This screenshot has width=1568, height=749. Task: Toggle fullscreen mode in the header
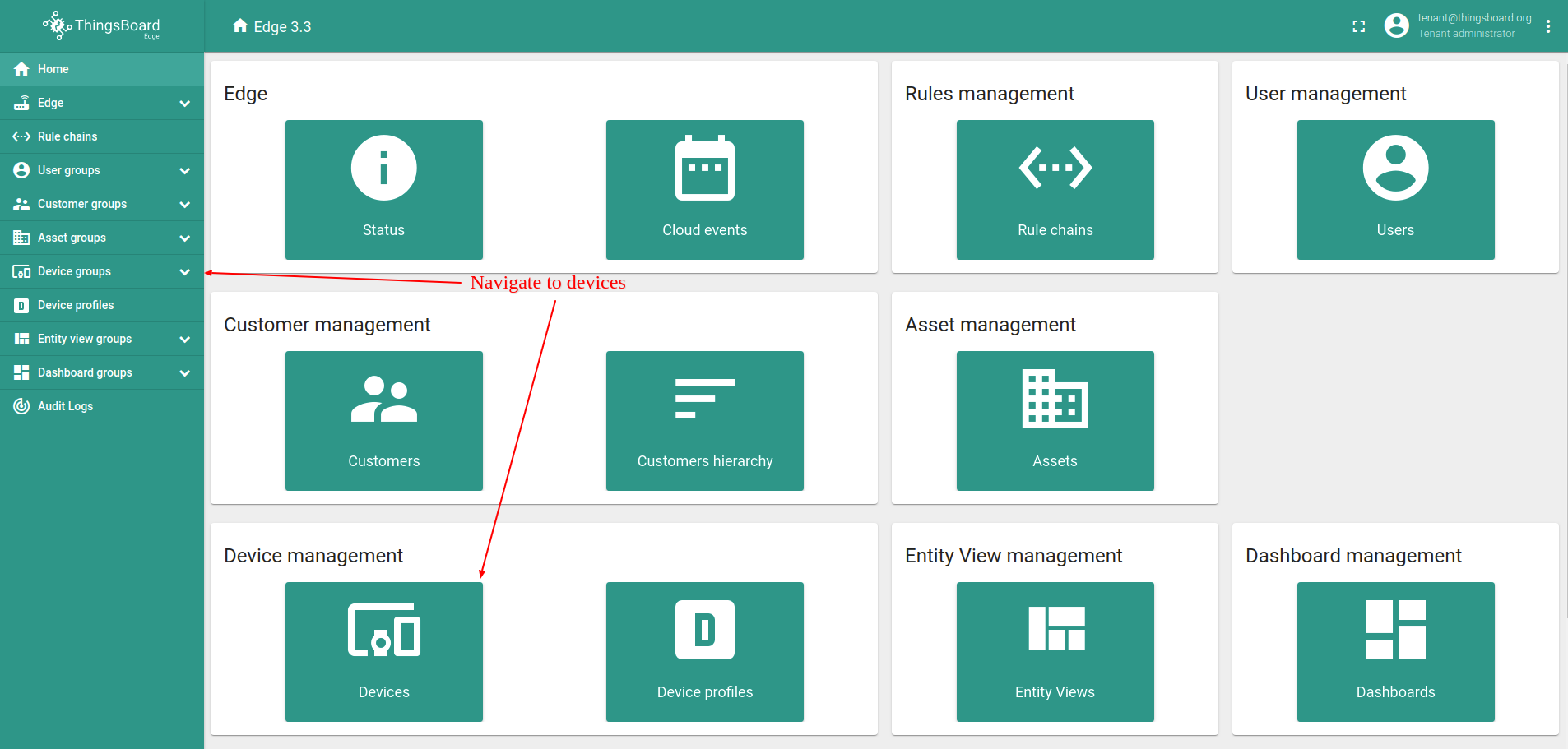pos(1358,26)
